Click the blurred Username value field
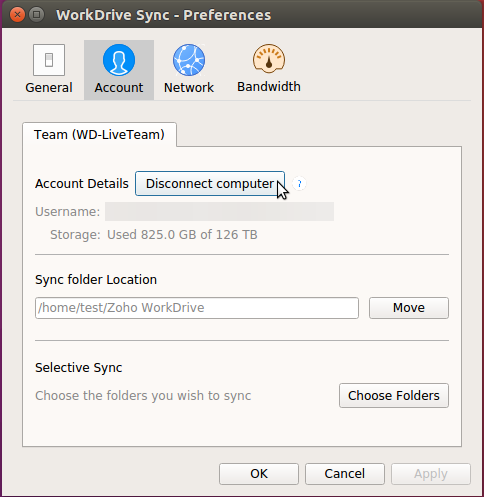Screen dimensions: 484x497 pyautogui.click(x=219, y=211)
